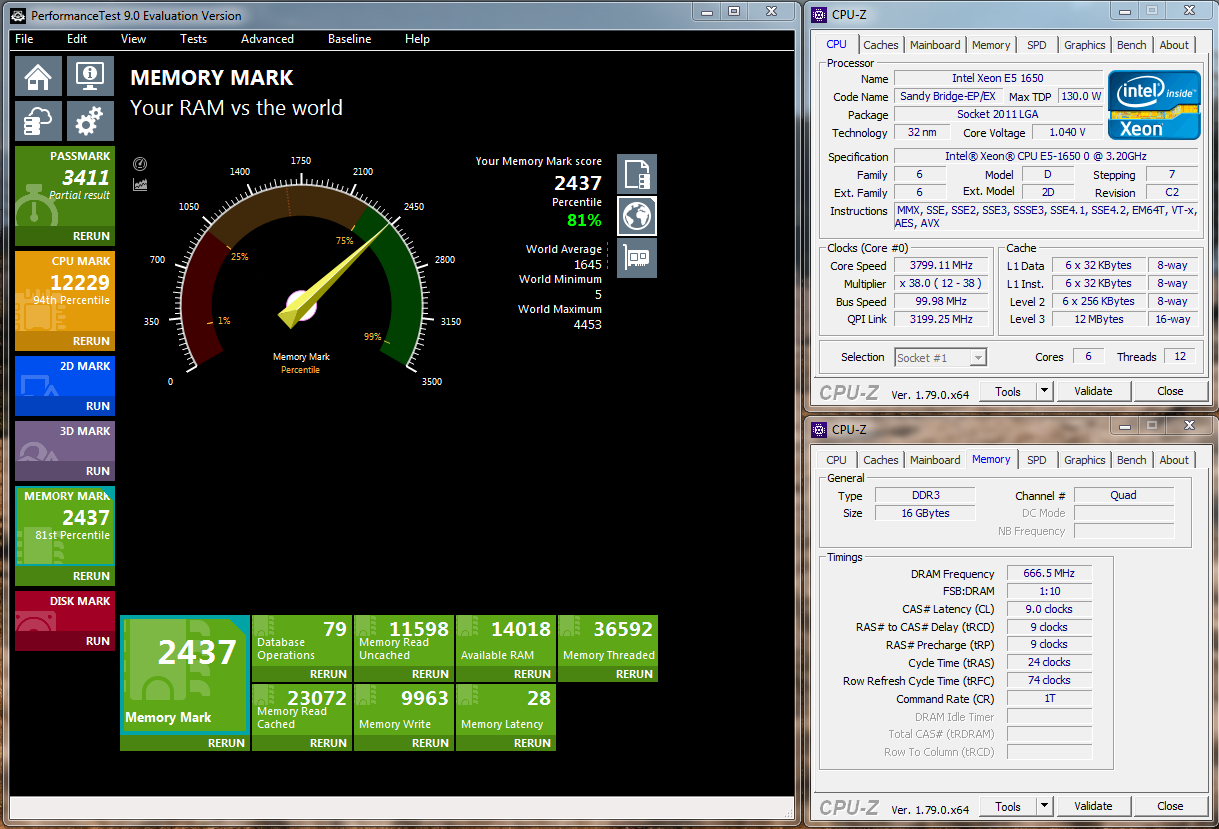1219x829 pixels.
Task: Save results with the document icon
Action: point(637,174)
